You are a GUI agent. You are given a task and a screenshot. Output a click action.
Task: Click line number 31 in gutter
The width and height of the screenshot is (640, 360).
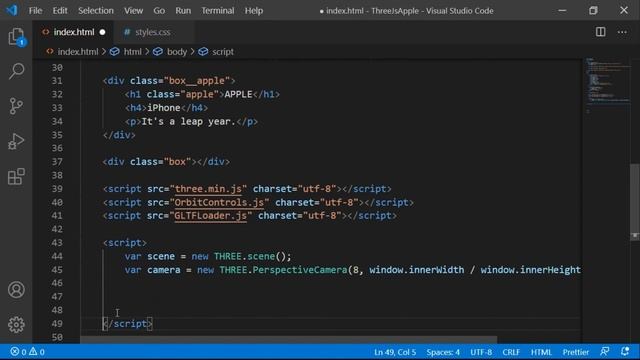(57, 81)
